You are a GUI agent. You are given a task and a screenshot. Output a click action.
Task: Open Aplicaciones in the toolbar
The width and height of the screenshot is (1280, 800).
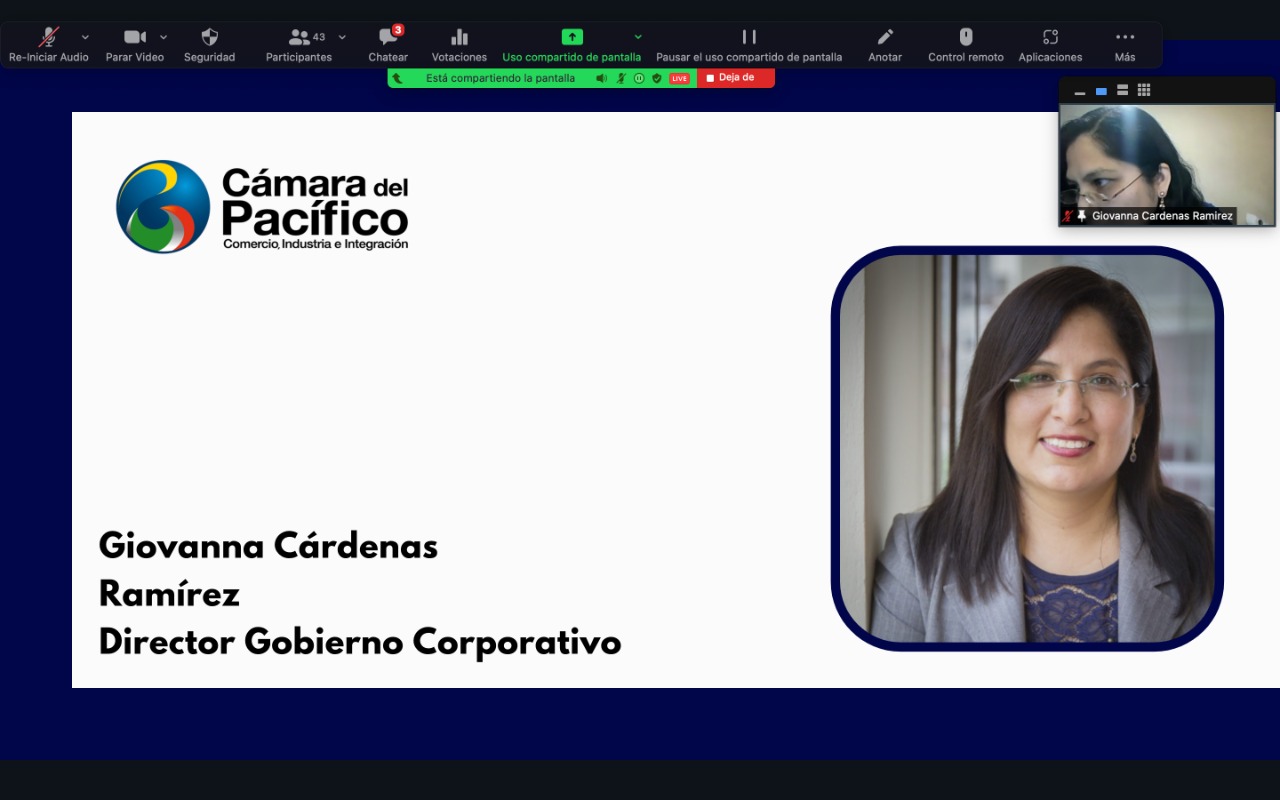1050,44
